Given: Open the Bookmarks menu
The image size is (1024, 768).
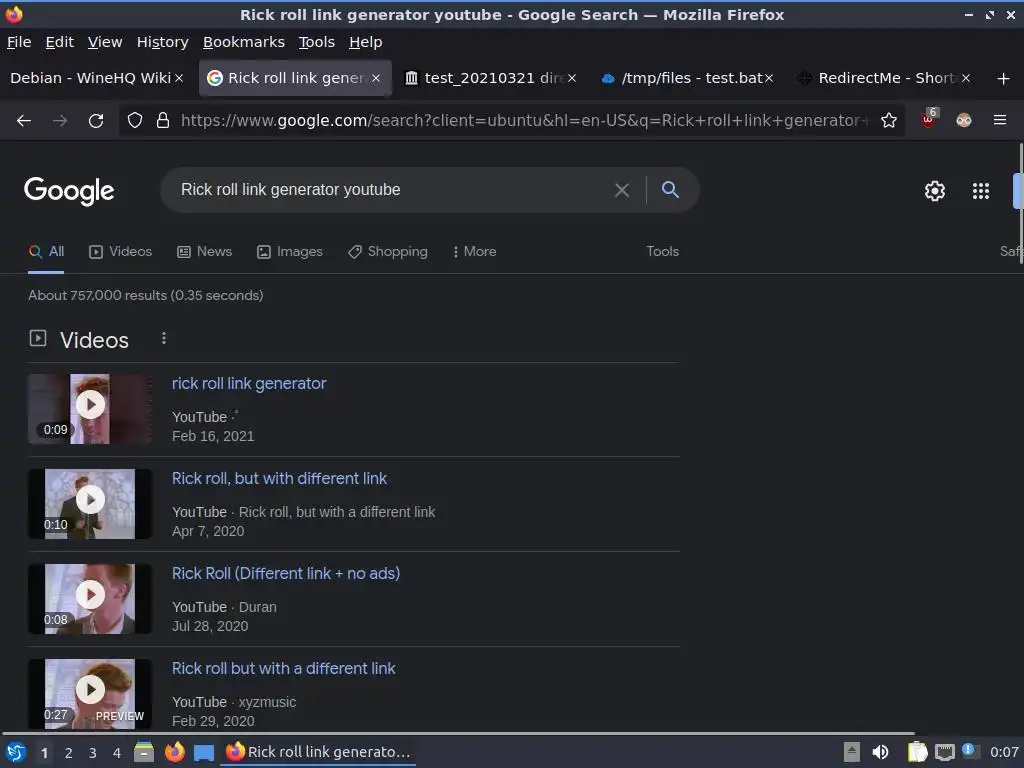Looking at the screenshot, I should point(244,42).
